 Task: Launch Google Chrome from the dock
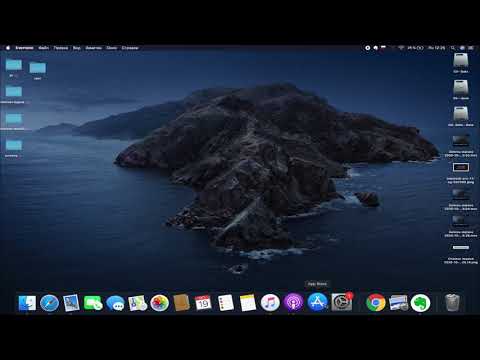click(x=376, y=303)
